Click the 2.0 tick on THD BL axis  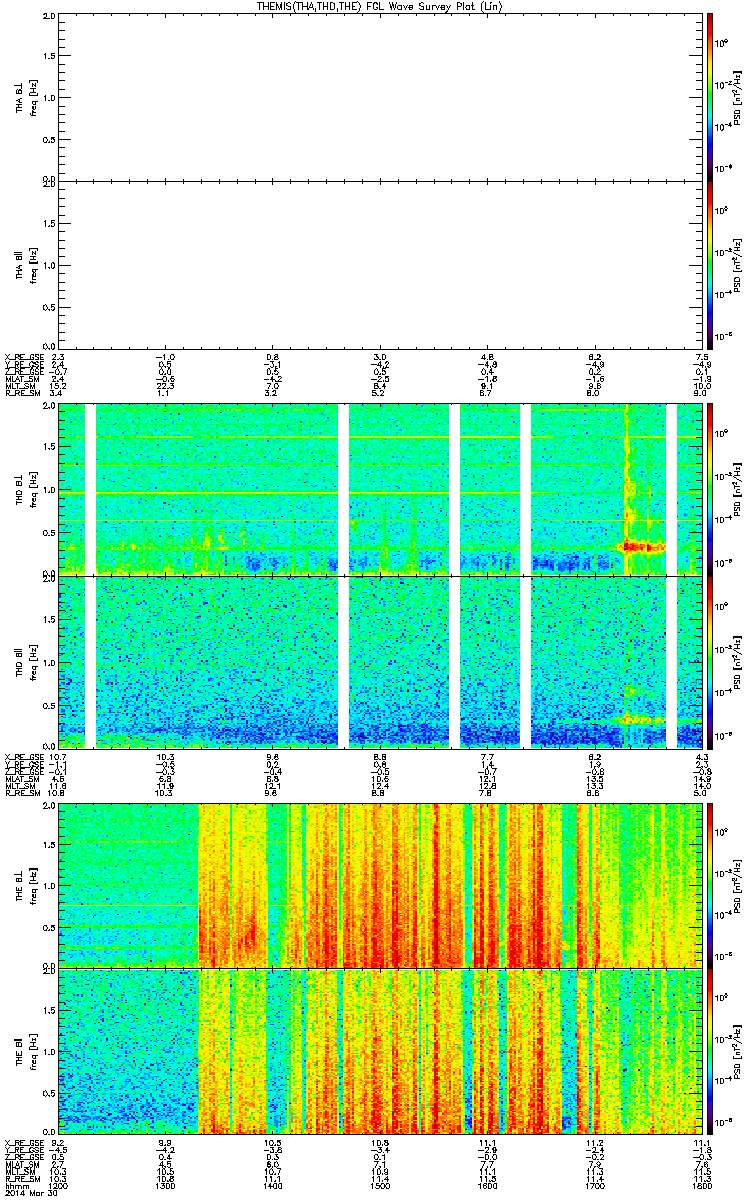[x=48, y=407]
